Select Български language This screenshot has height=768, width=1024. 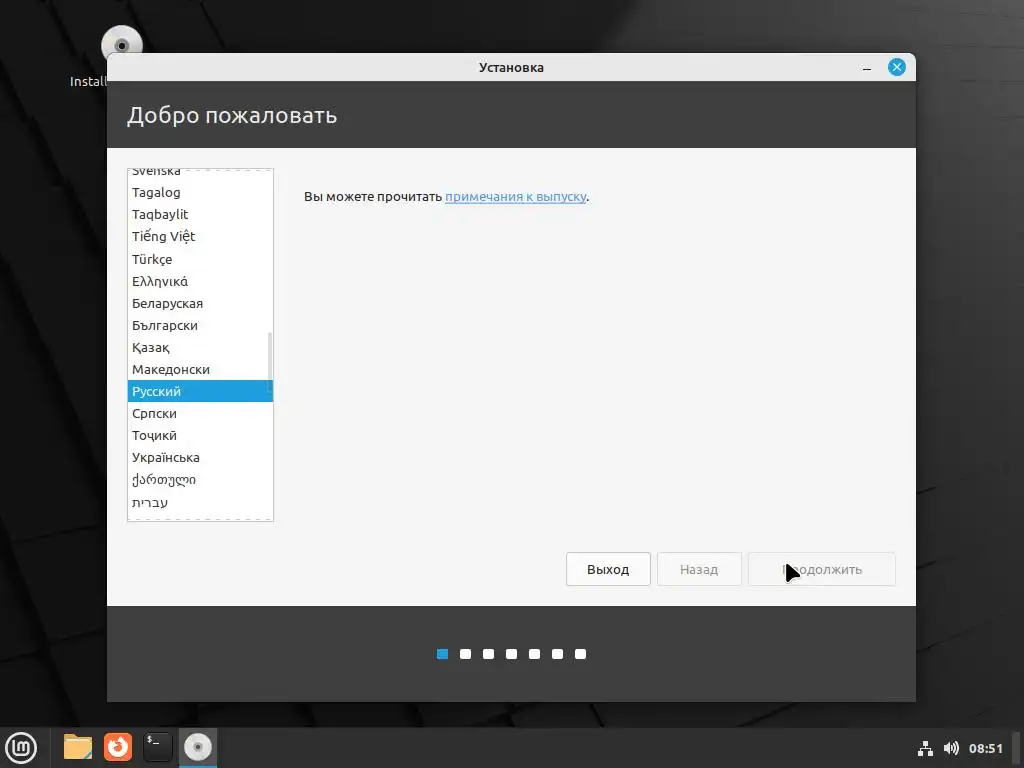[x=200, y=326]
